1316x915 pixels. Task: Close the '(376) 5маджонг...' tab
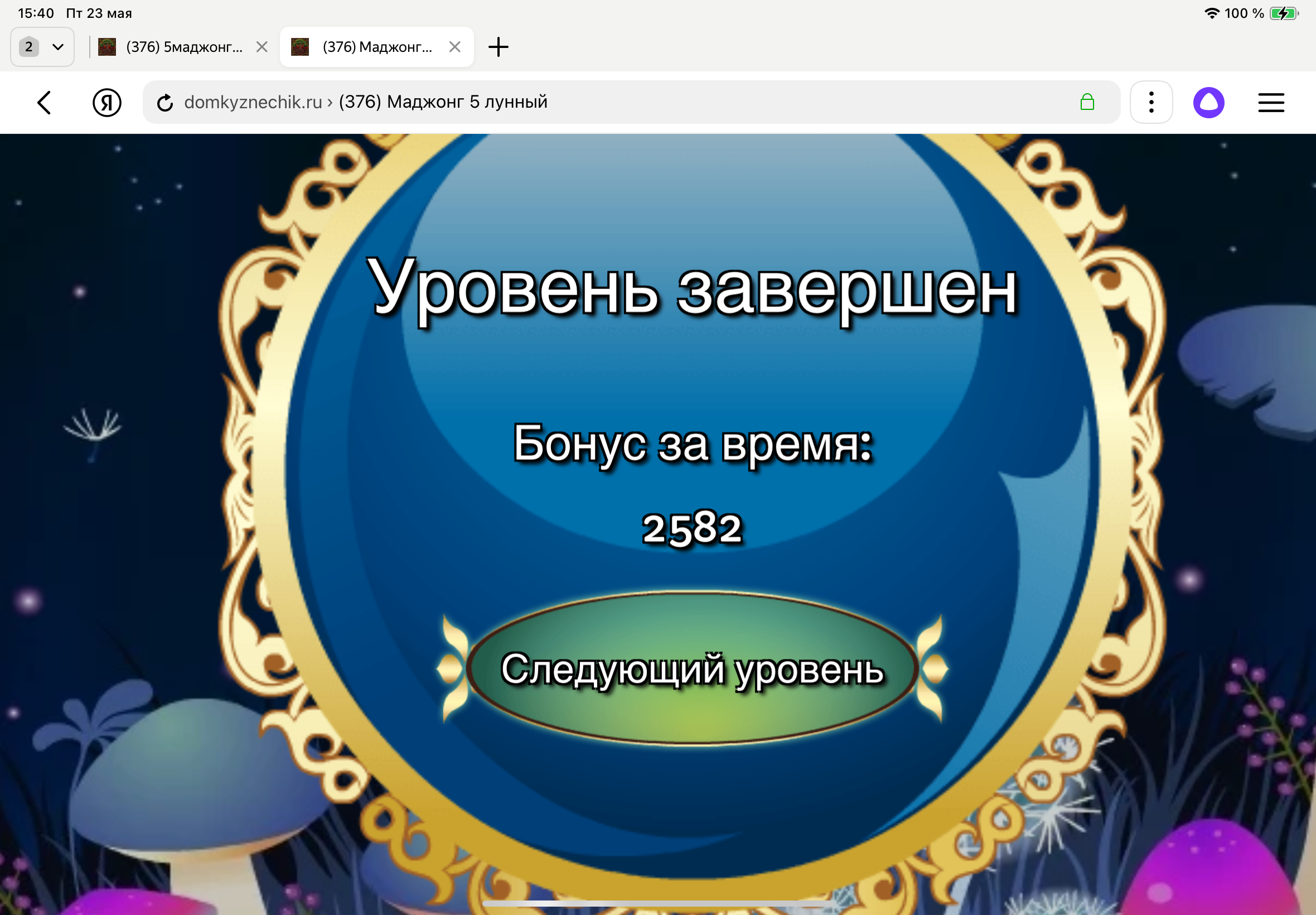[x=262, y=47]
